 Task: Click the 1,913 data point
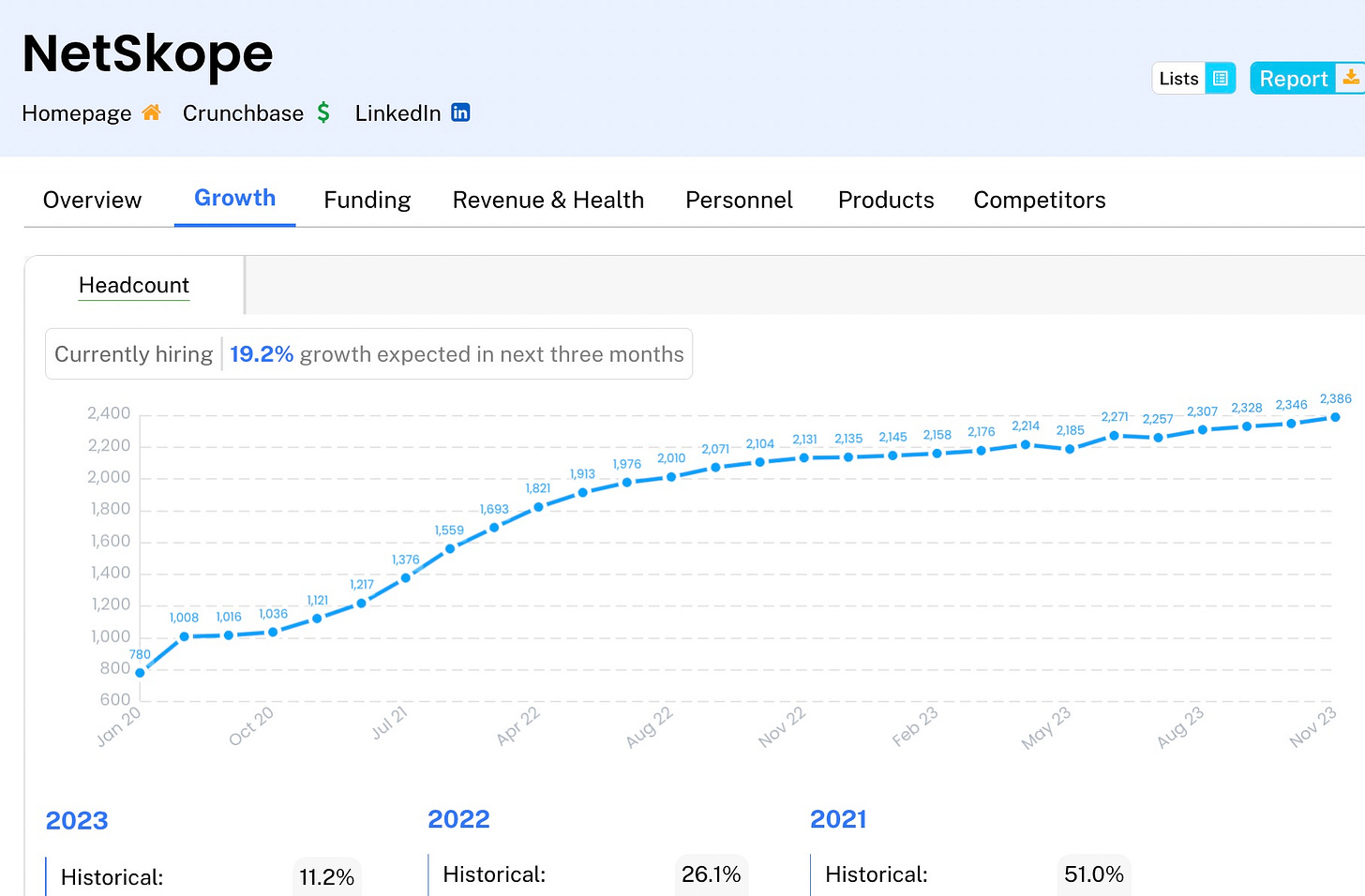(x=583, y=492)
